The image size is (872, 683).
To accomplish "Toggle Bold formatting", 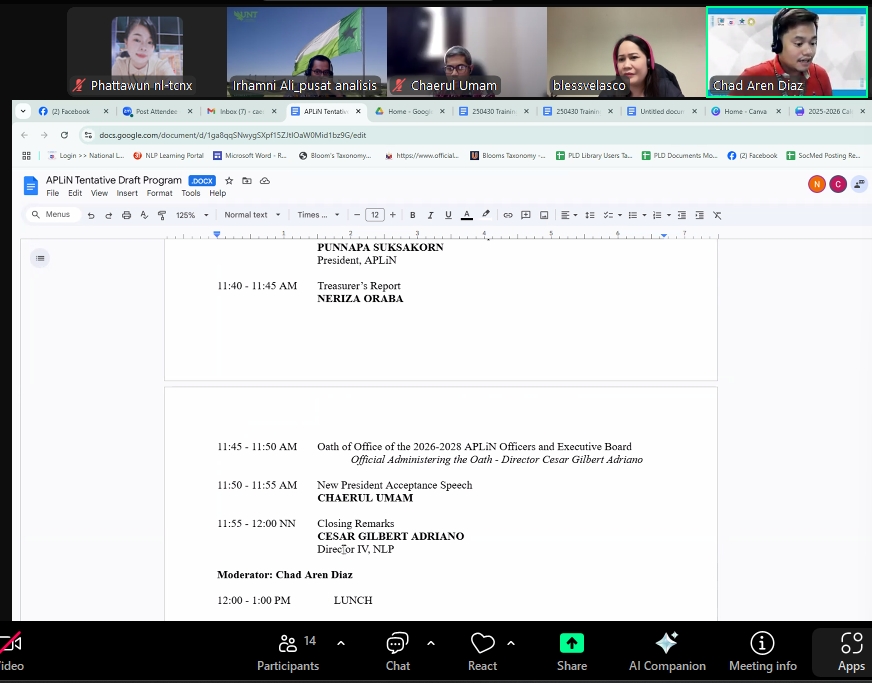I will click(x=412, y=215).
